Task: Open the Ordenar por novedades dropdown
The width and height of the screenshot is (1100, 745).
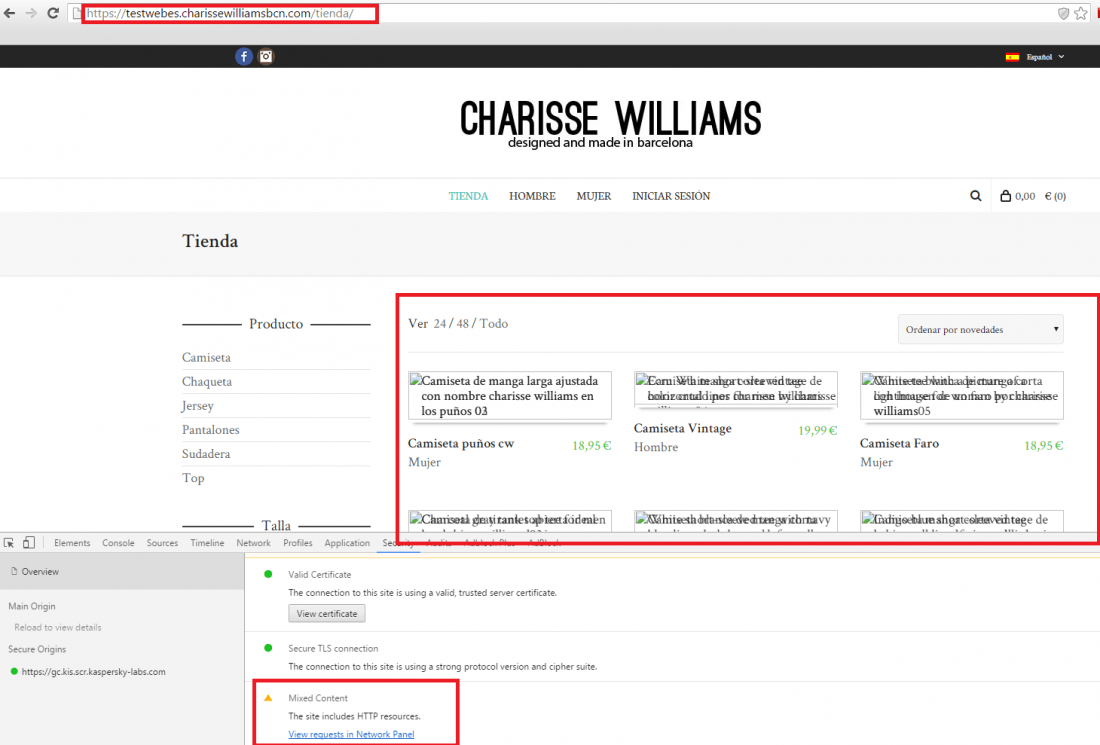Action: point(981,330)
